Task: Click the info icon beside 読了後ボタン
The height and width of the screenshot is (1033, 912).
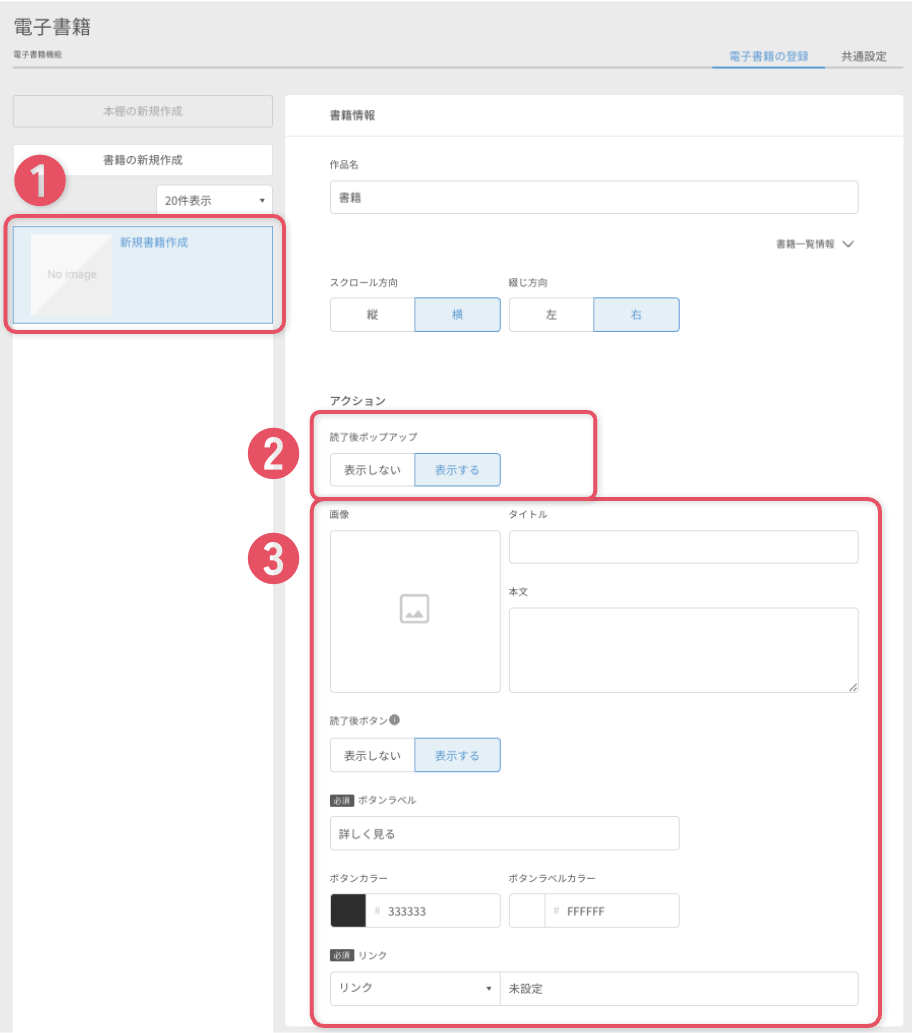Action: [394, 720]
